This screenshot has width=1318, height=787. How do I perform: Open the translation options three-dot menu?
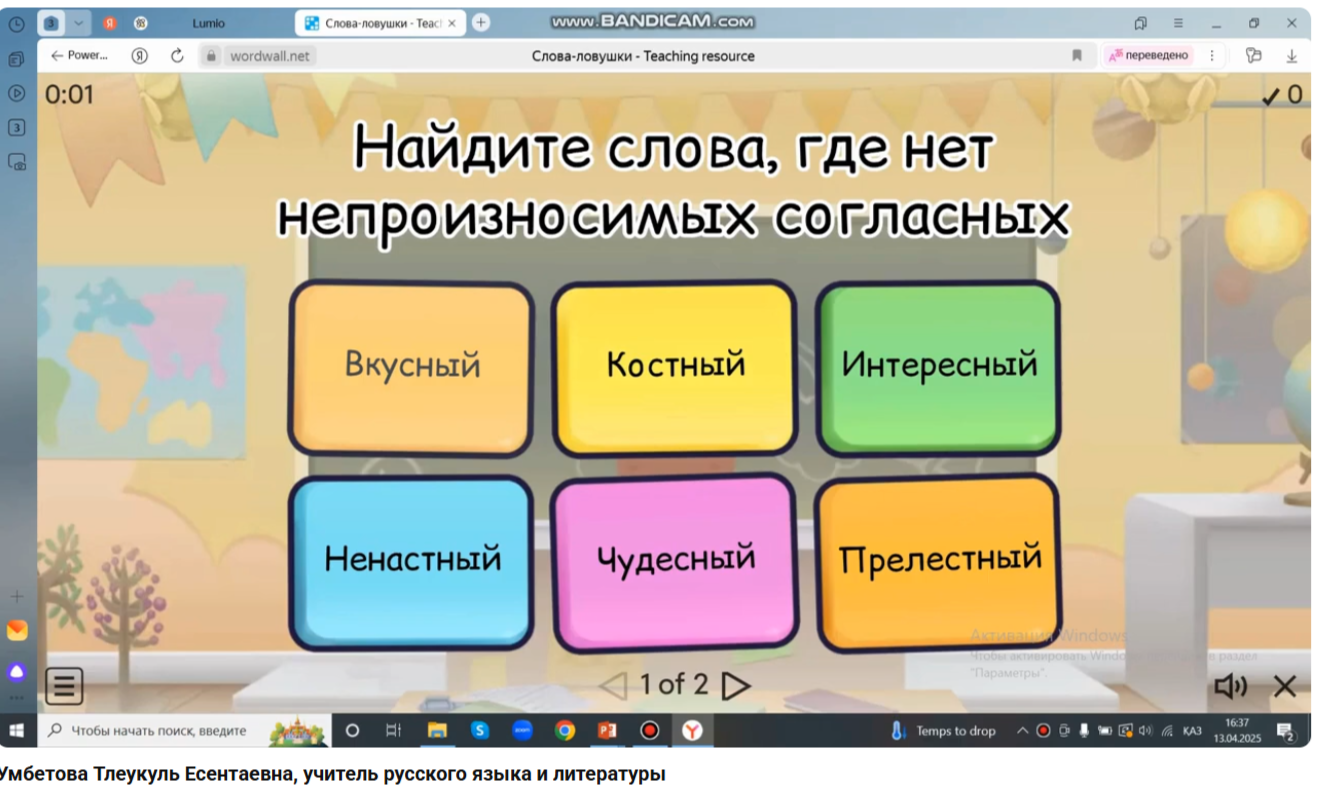pyautogui.click(x=1212, y=56)
